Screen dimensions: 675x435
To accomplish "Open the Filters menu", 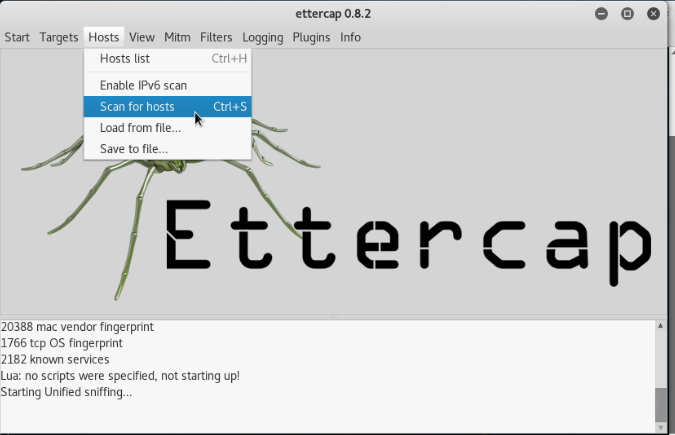I will [216, 37].
